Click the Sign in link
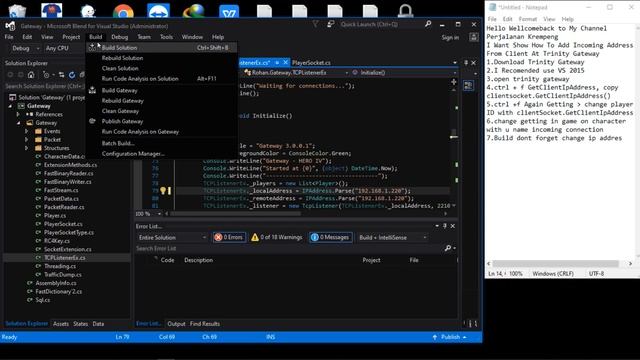 [450, 38]
